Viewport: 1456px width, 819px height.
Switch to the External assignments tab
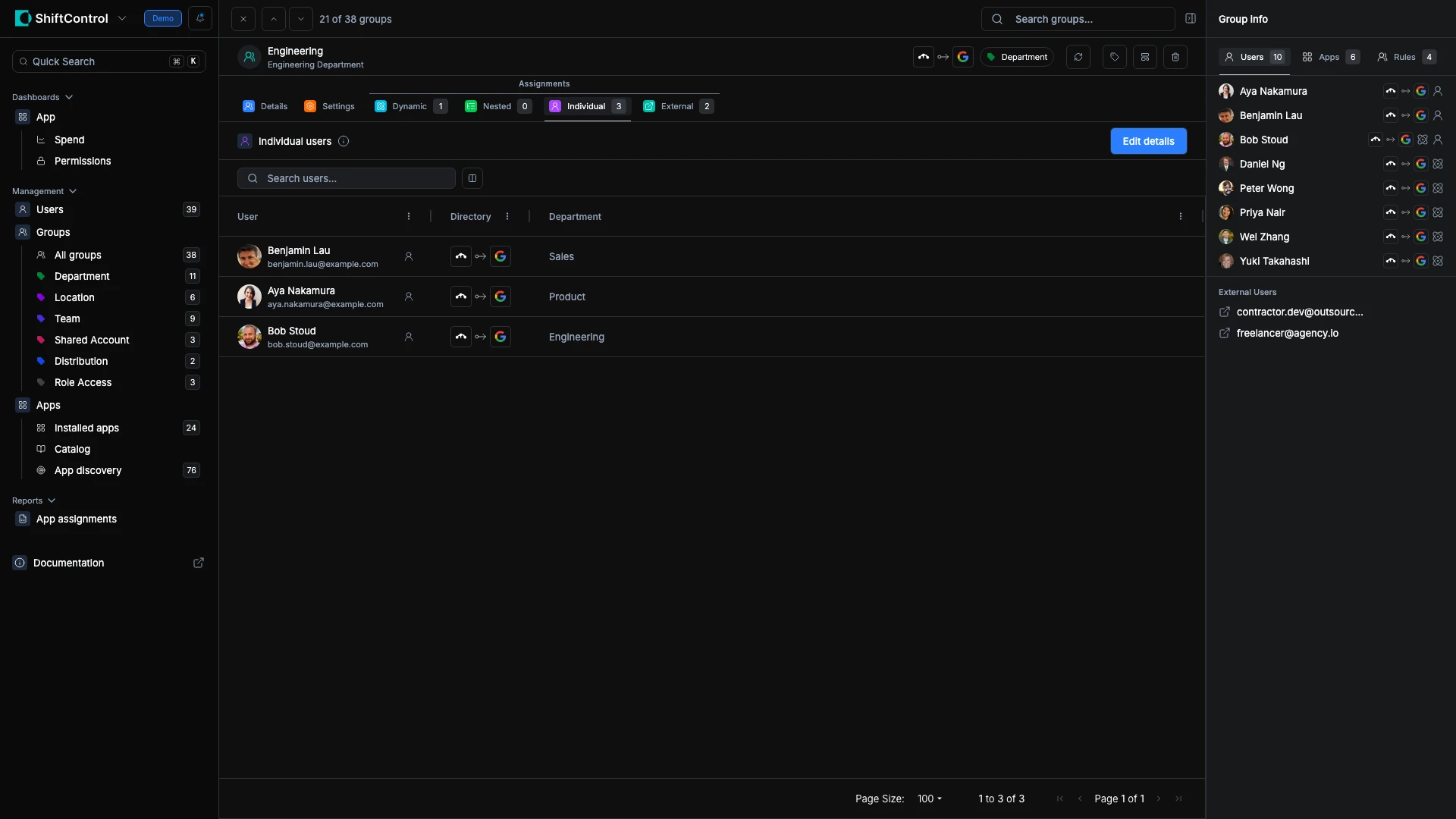click(677, 106)
